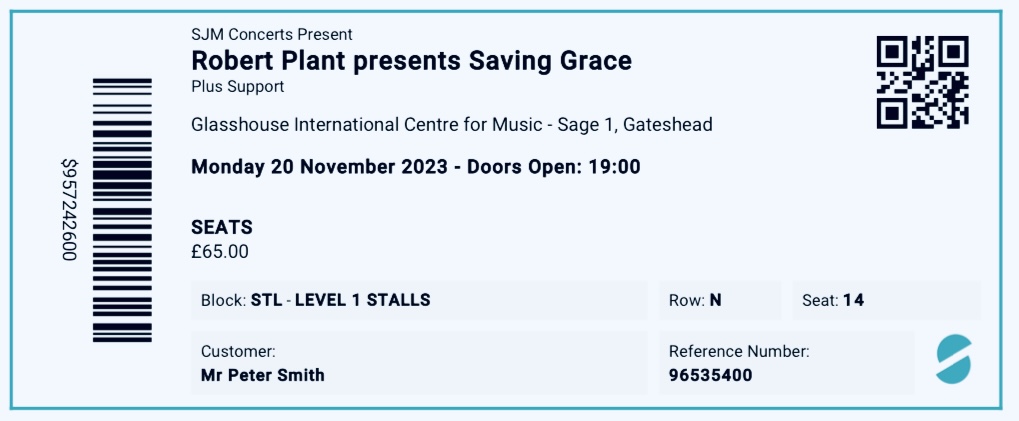Click the SEATS heading
1019x421 pixels.
pyautogui.click(x=222, y=228)
